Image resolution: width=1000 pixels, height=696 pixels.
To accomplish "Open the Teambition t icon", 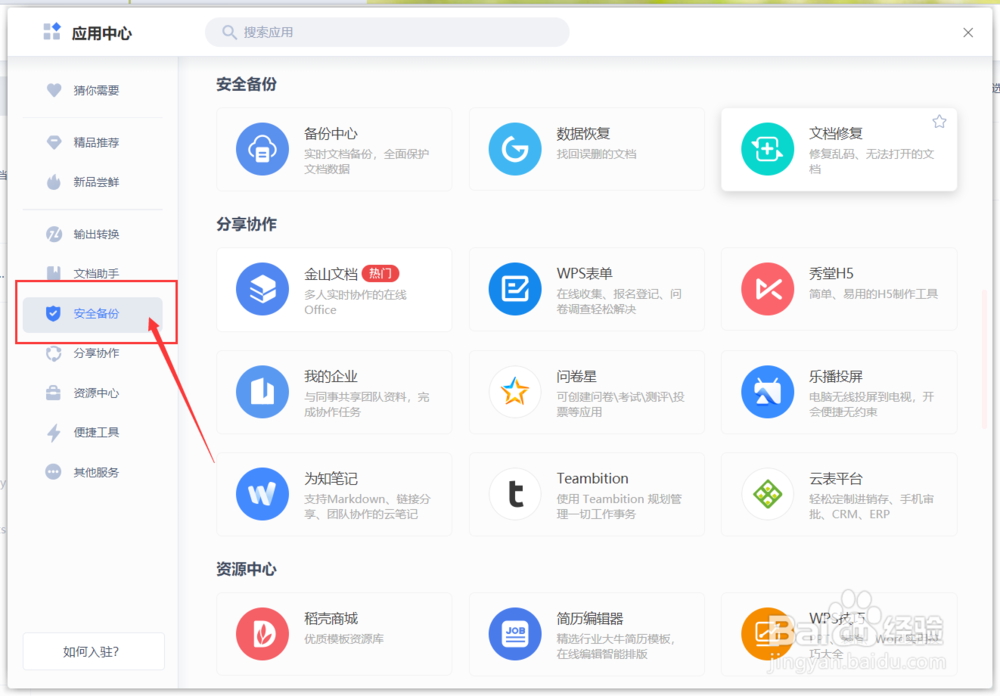I will pos(515,494).
